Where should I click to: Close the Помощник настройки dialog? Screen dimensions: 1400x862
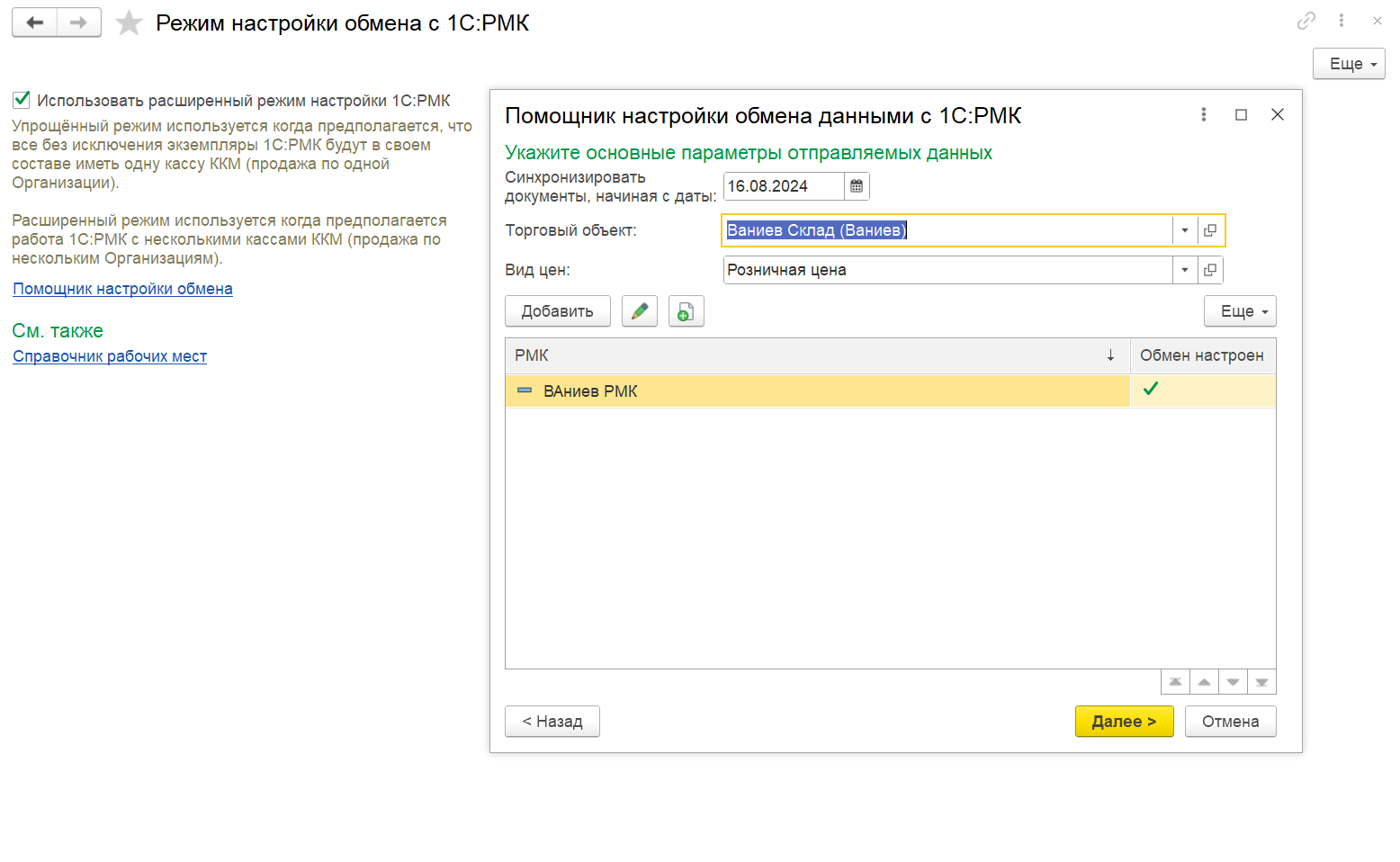[x=1278, y=114]
